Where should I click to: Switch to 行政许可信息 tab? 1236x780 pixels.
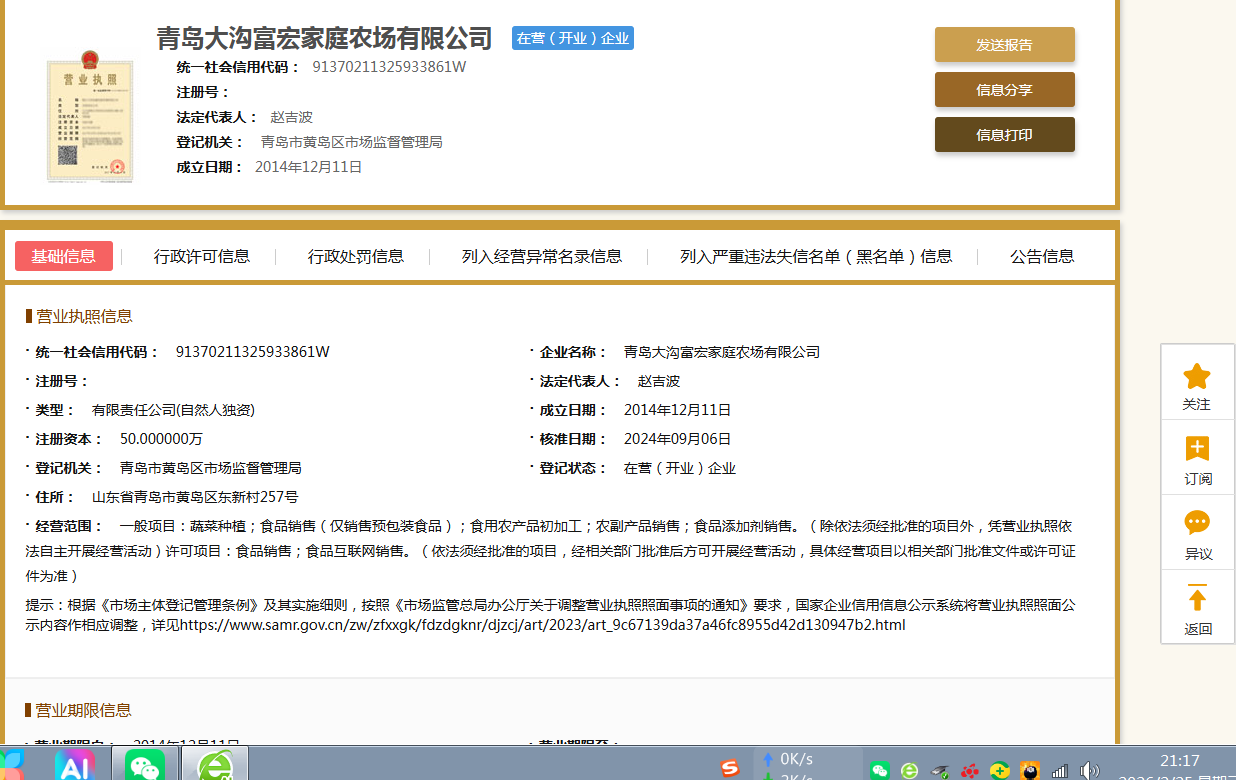point(202,256)
